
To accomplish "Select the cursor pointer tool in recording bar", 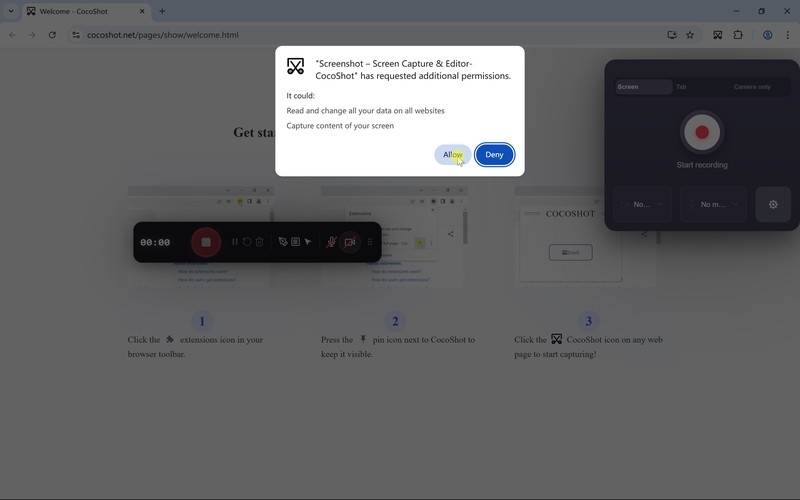I will (x=308, y=242).
